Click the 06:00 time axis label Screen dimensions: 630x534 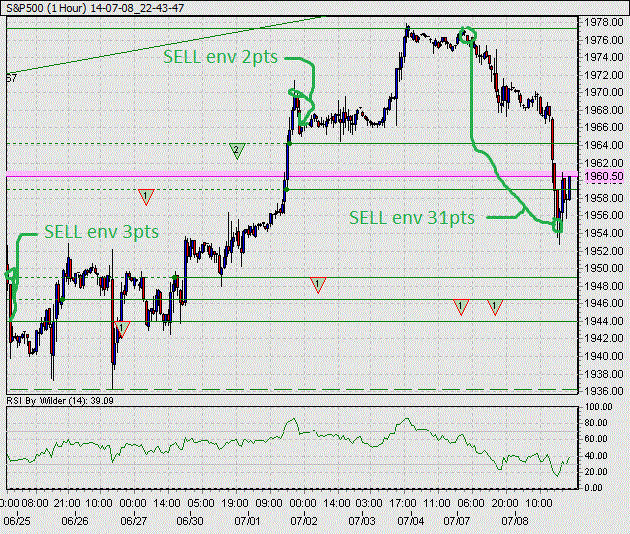[x=471, y=503]
